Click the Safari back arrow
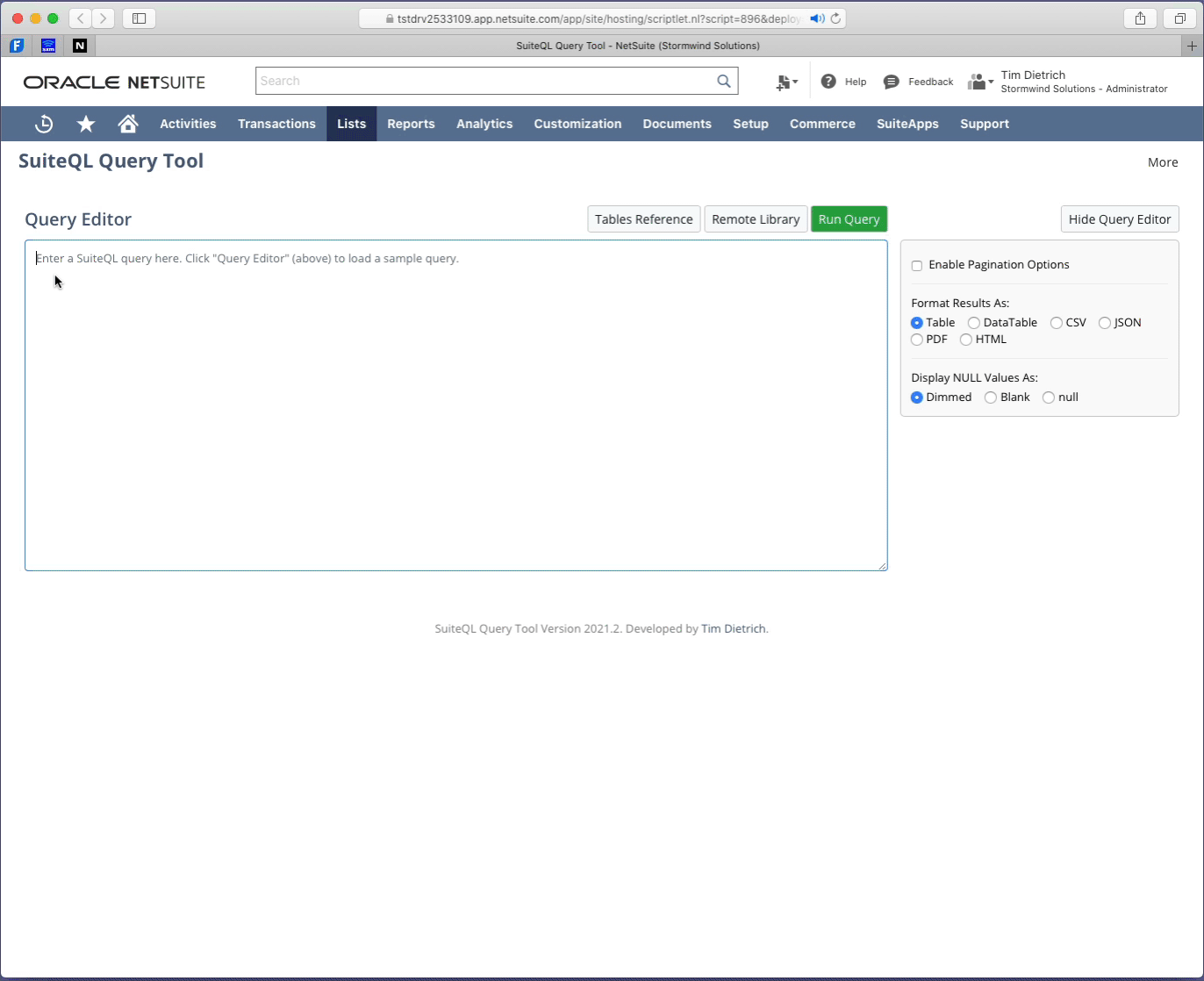Image resolution: width=1204 pixels, height=981 pixels. coord(81,18)
